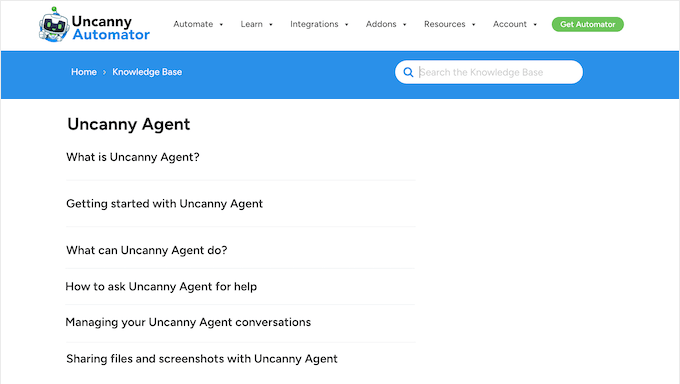
Task: Open Managing your Uncanny Agent conversations article
Action: pyautogui.click(x=188, y=322)
